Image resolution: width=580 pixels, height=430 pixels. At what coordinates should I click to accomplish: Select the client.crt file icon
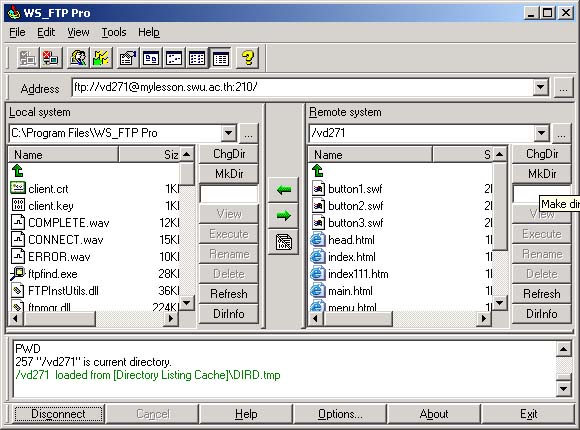click(x=18, y=188)
